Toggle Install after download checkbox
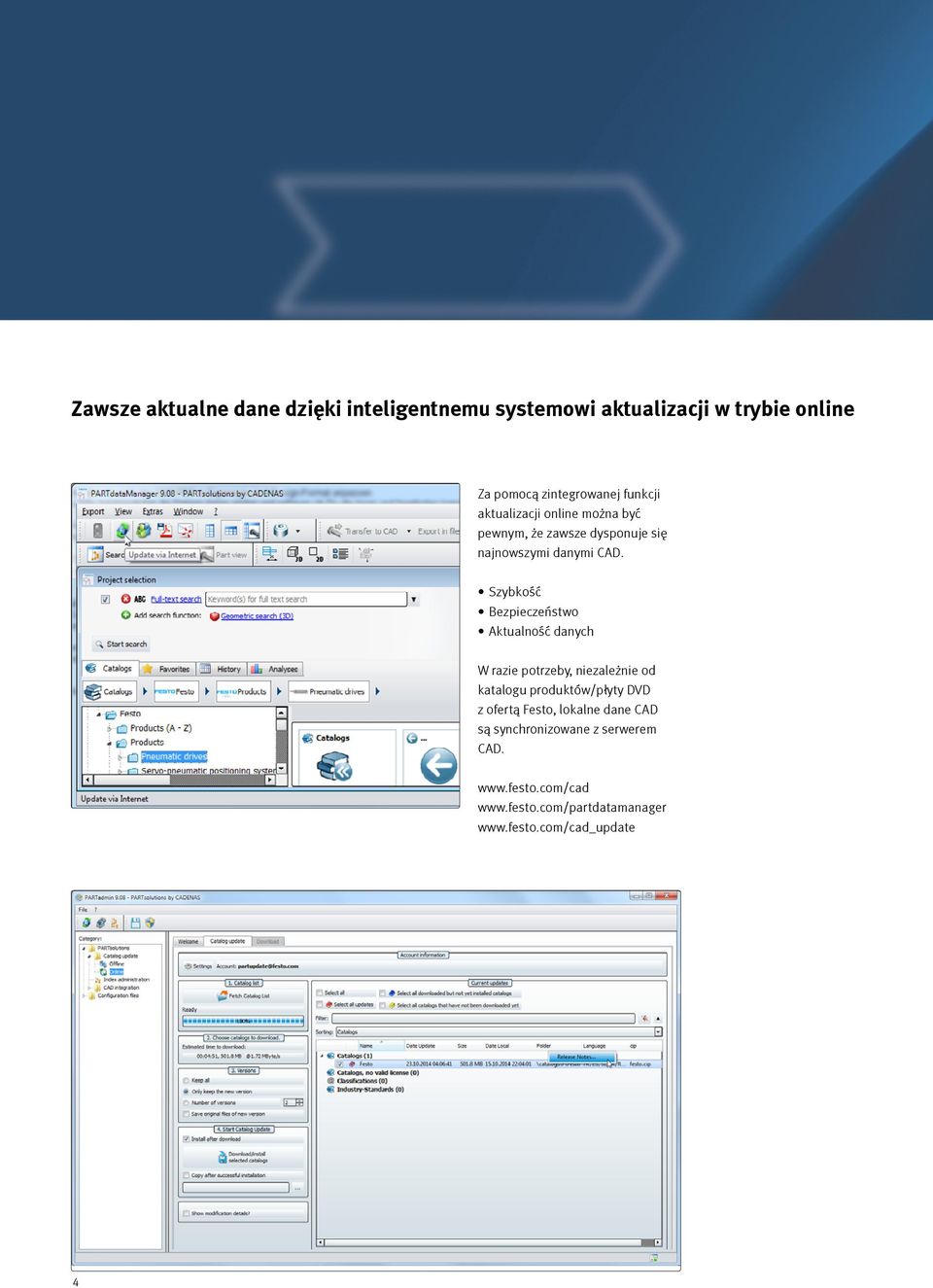Image resolution: width=933 pixels, height=1288 pixels. point(186,1139)
